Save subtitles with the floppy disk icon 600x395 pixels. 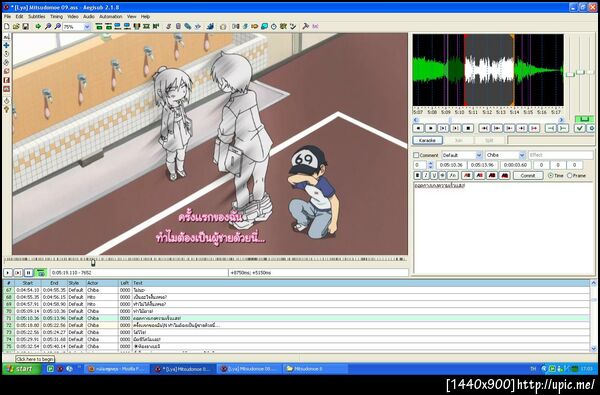[x=25, y=26]
